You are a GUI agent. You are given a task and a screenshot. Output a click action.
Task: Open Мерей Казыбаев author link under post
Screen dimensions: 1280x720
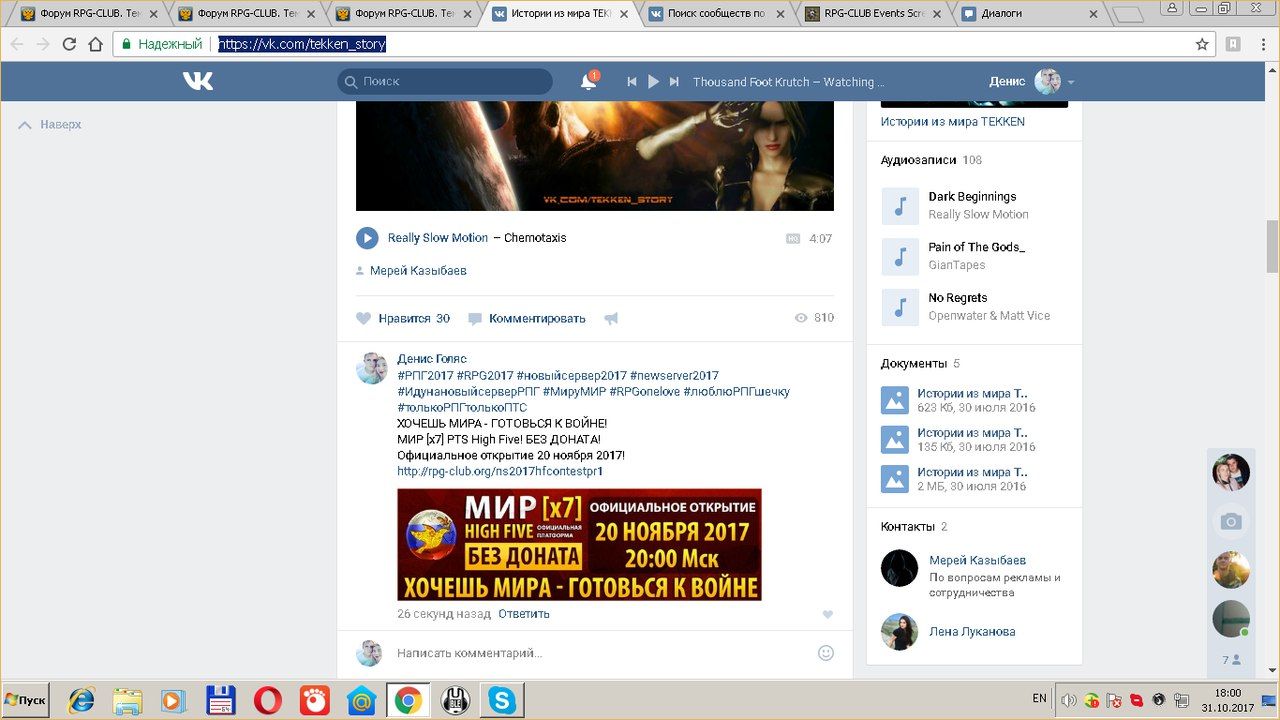(418, 270)
